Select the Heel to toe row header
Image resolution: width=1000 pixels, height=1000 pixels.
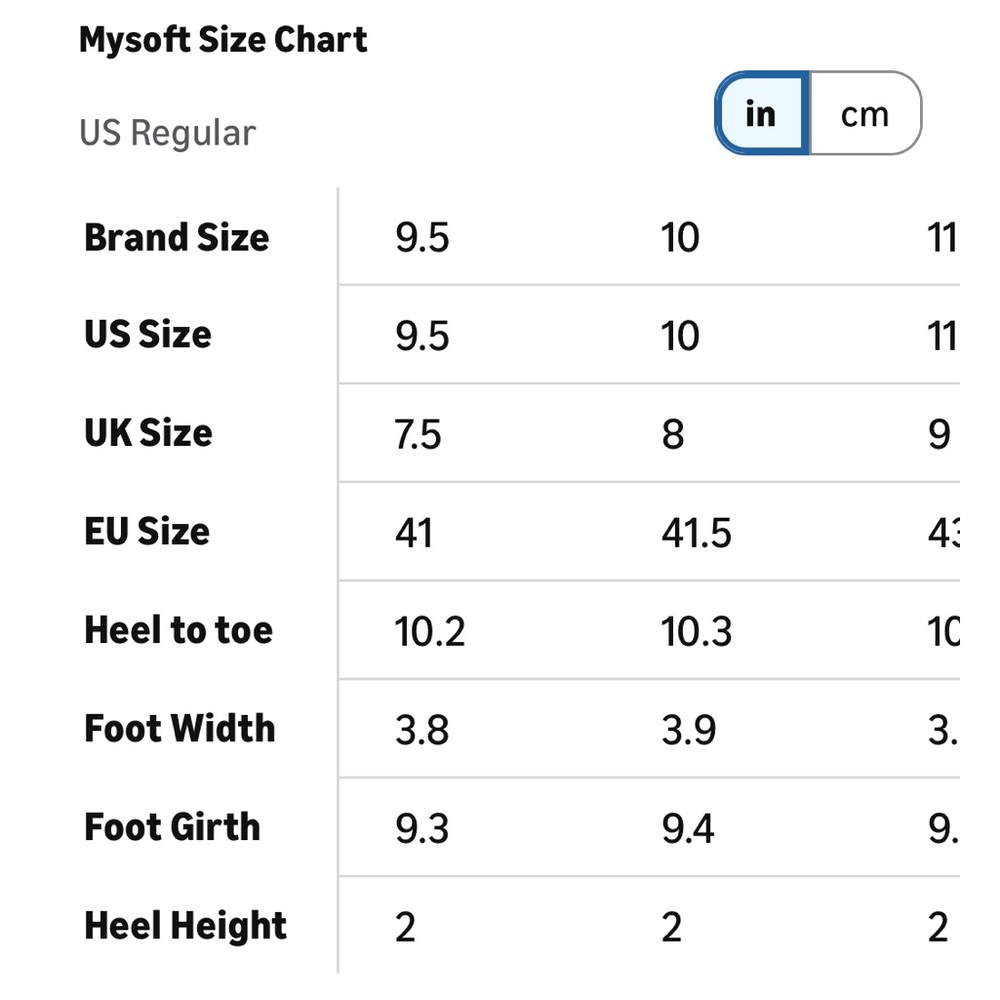179,630
